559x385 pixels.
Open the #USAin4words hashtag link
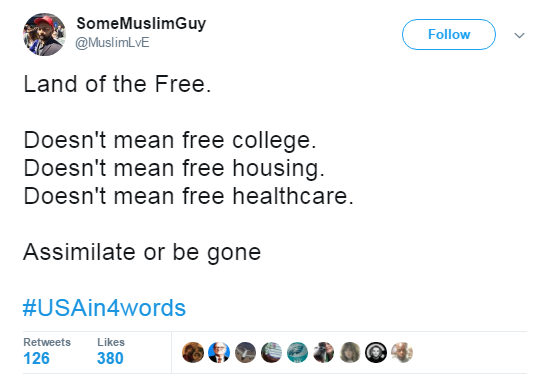(104, 308)
